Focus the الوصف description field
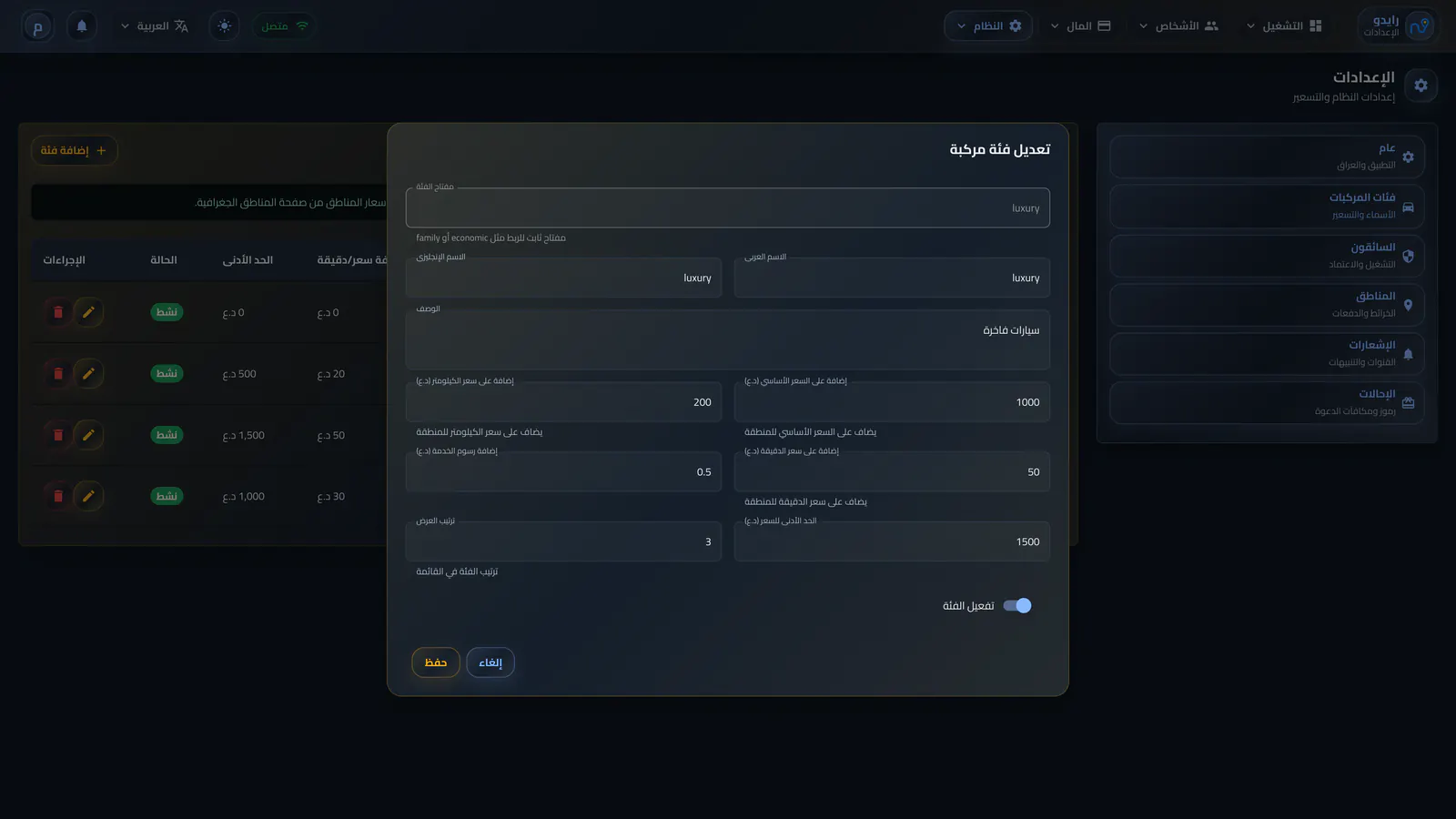 (x=728, y=339)
